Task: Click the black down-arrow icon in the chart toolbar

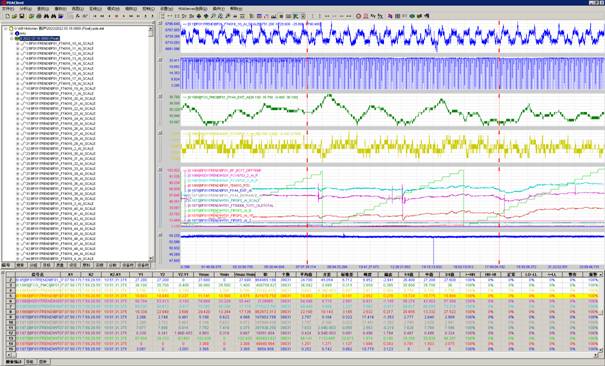Action: (x=206, y=16)
